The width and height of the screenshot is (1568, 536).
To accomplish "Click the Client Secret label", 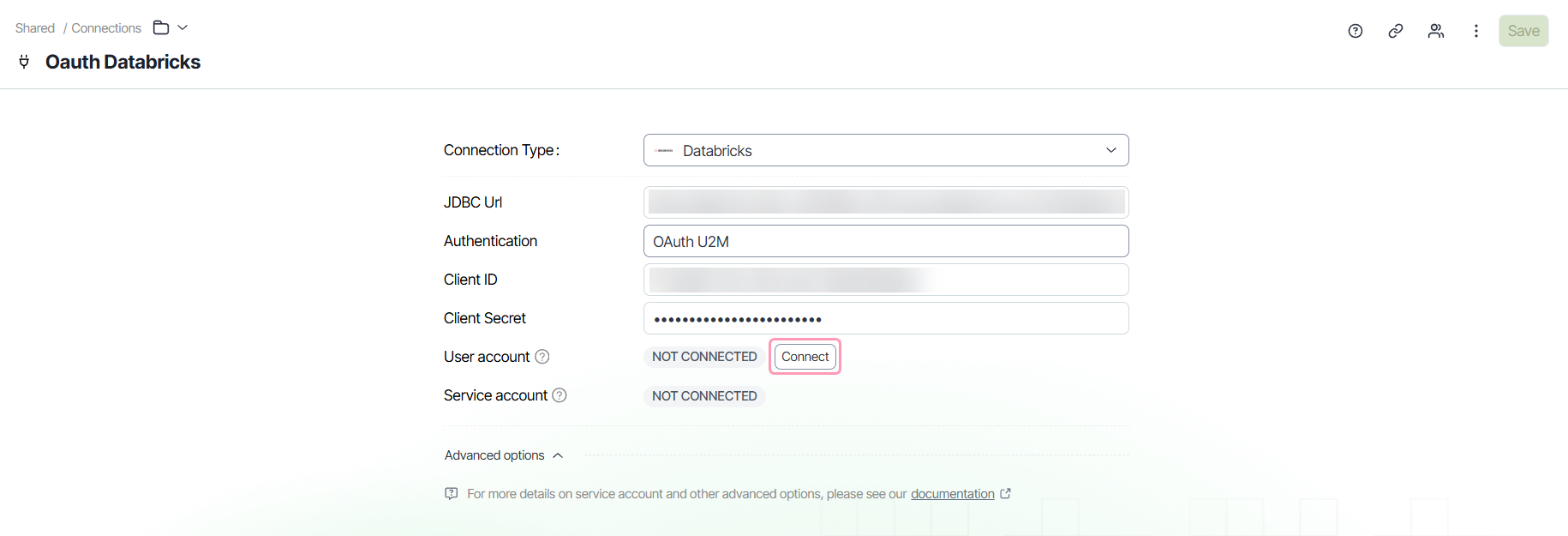I will [485, 318].
